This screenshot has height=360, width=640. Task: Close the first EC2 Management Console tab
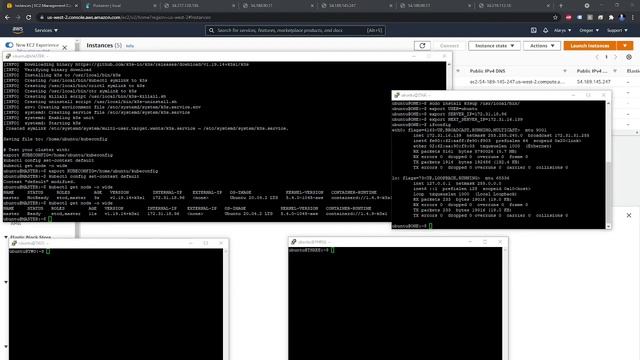click(76, 6)
